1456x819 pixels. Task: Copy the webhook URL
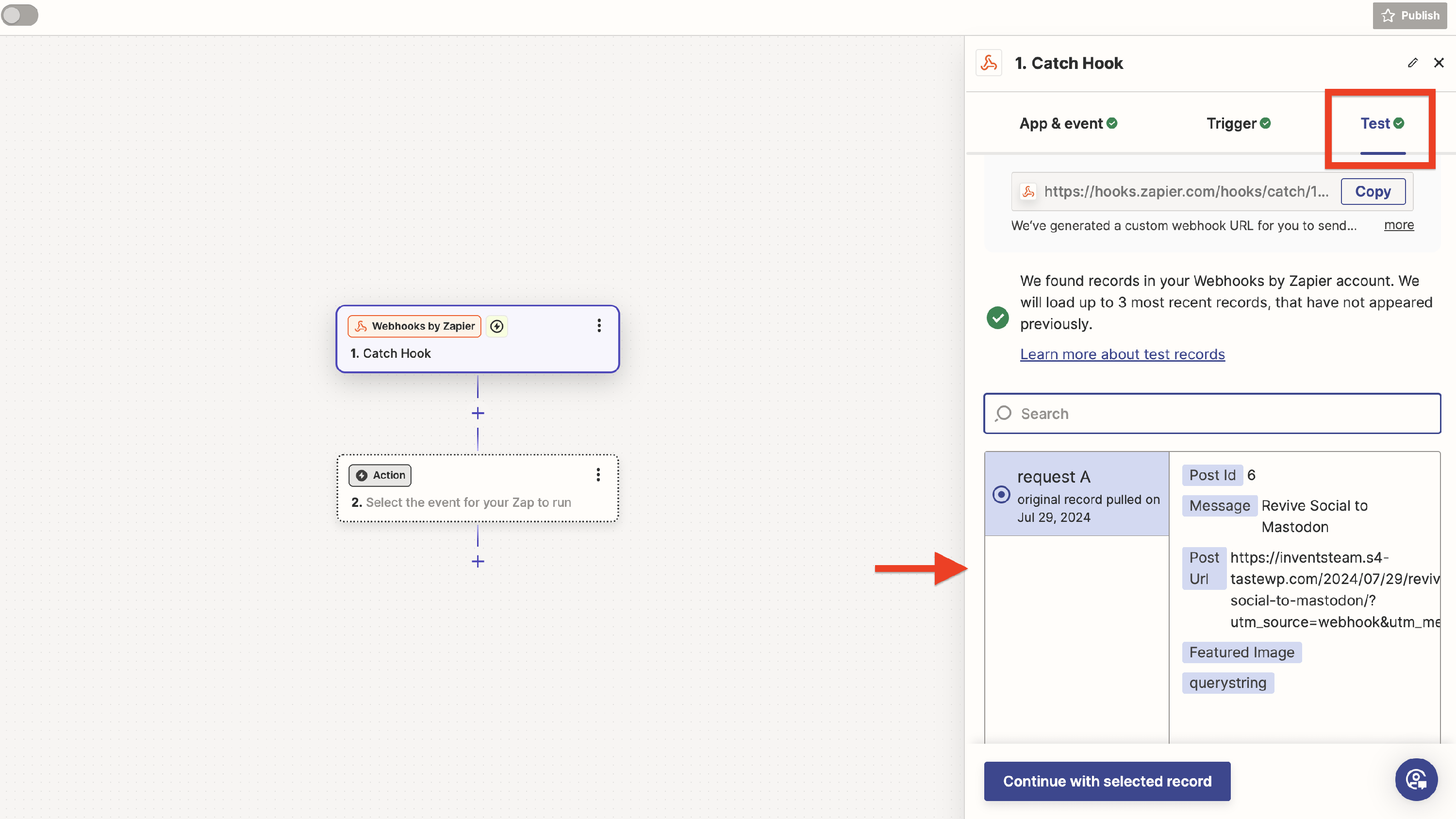click(x=1373, y=192)
